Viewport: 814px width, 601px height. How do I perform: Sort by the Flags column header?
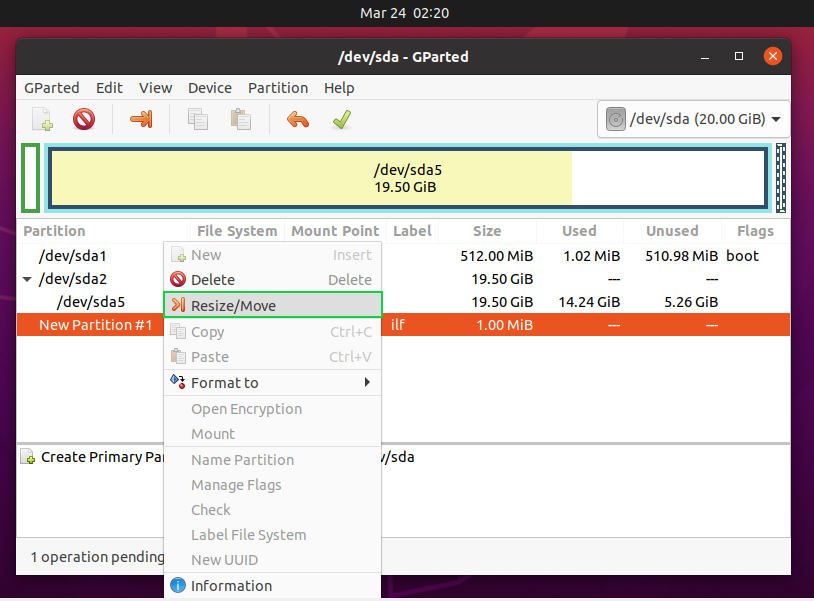(x=755, y=231)
